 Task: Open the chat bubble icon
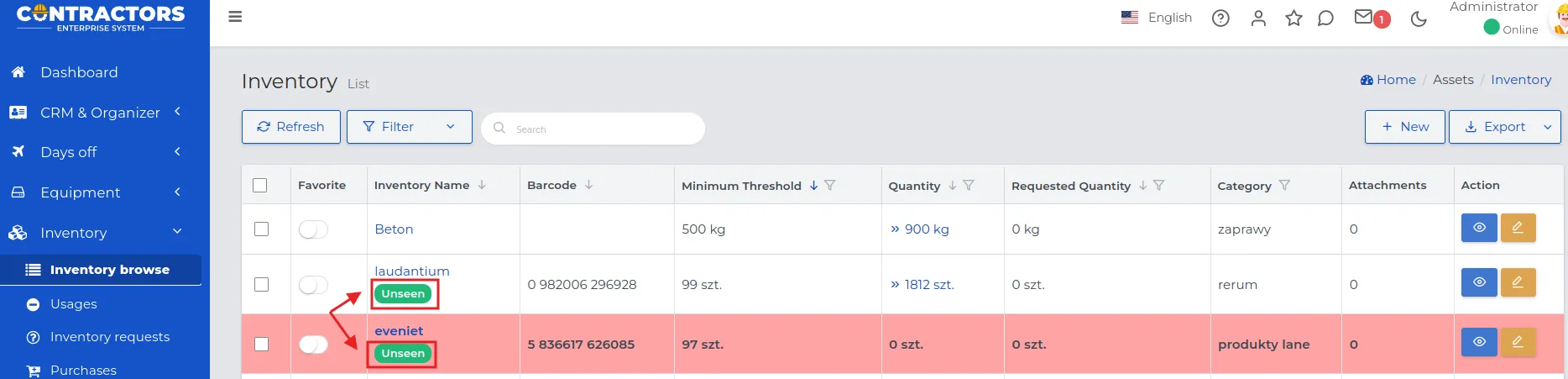(x=1325, y=18)
